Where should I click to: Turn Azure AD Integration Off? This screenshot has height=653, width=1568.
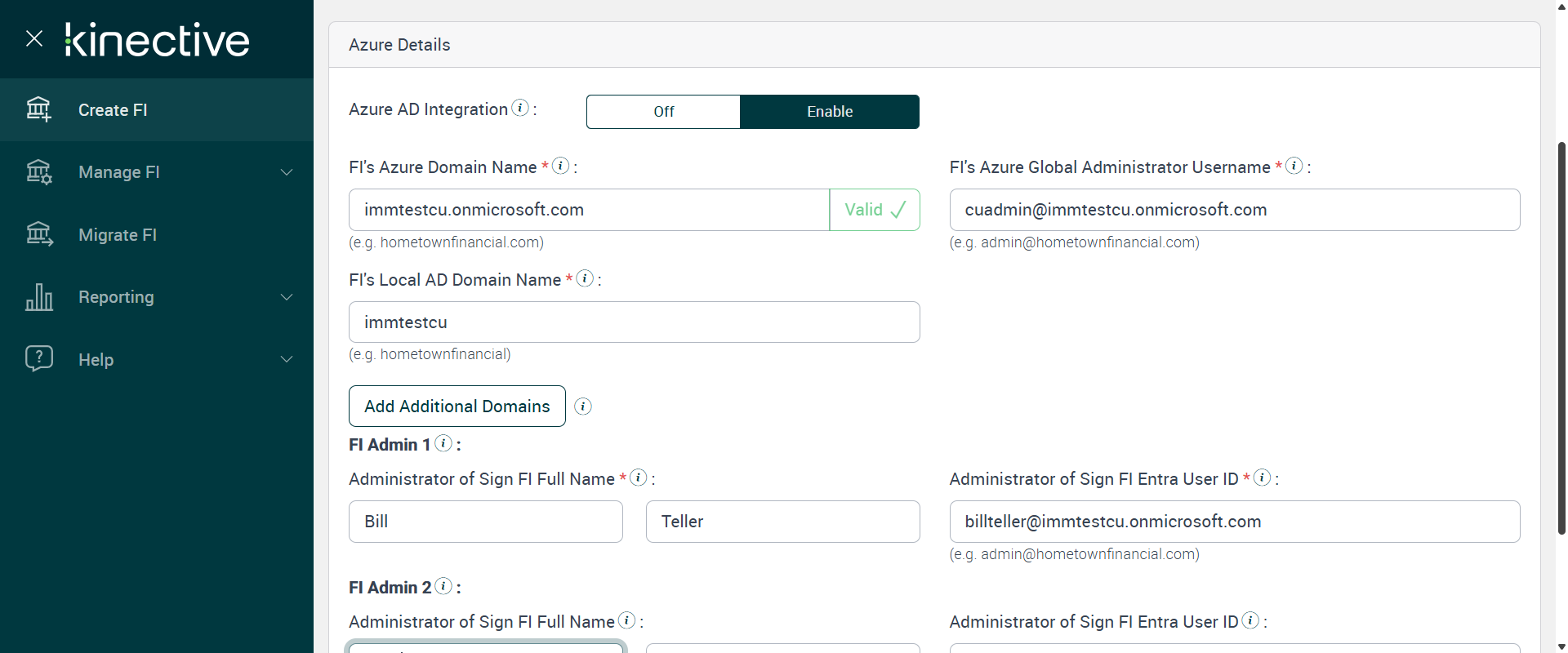click(x=663, y=112)
